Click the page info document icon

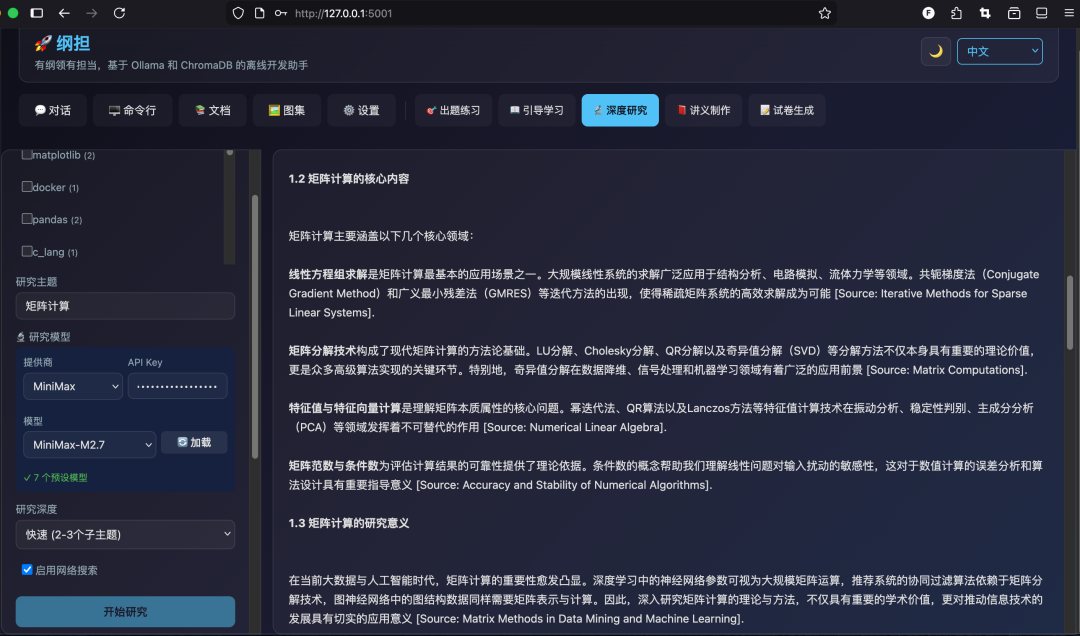[260, 13]
